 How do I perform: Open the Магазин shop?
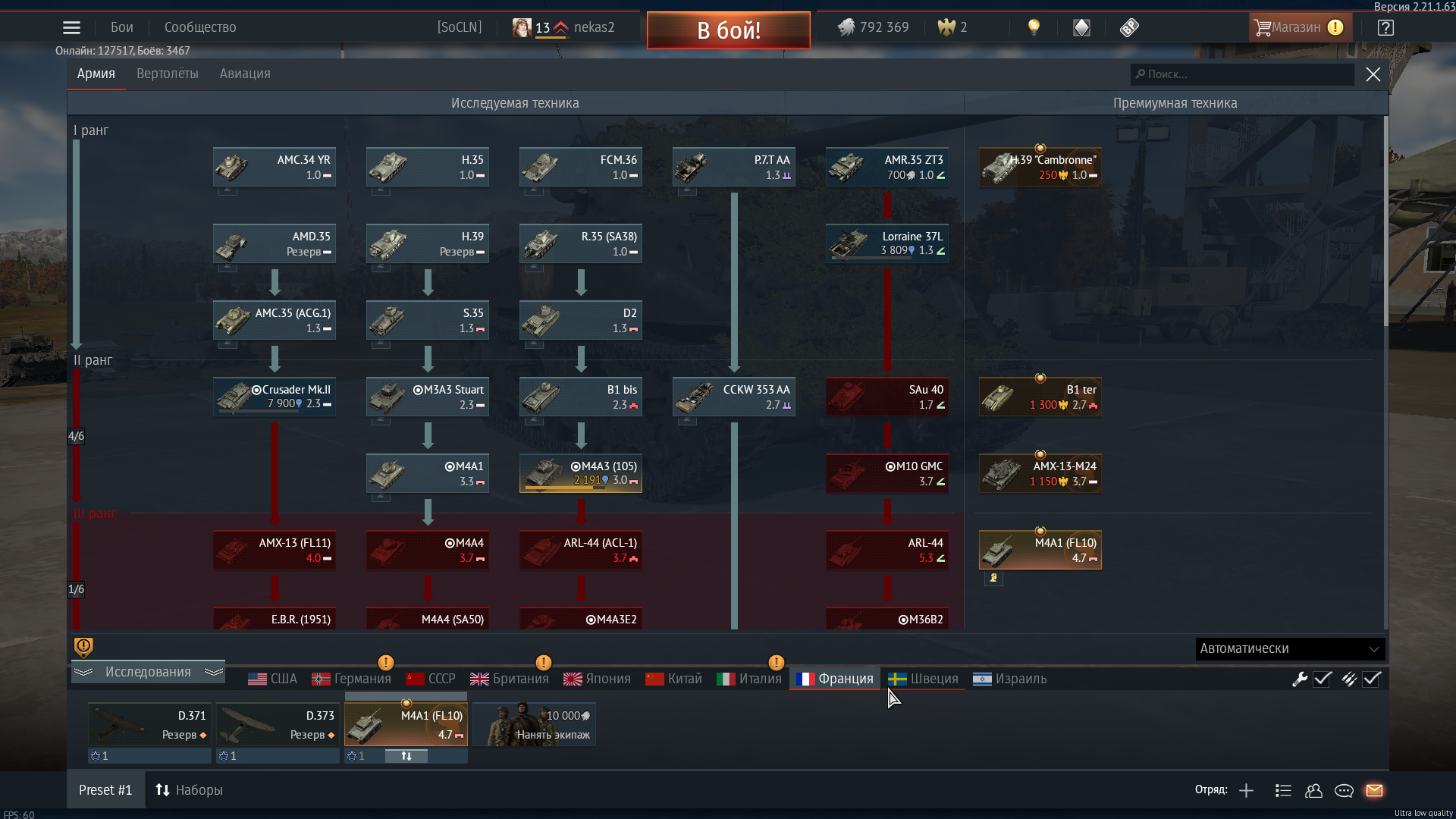coord(1300,27)
